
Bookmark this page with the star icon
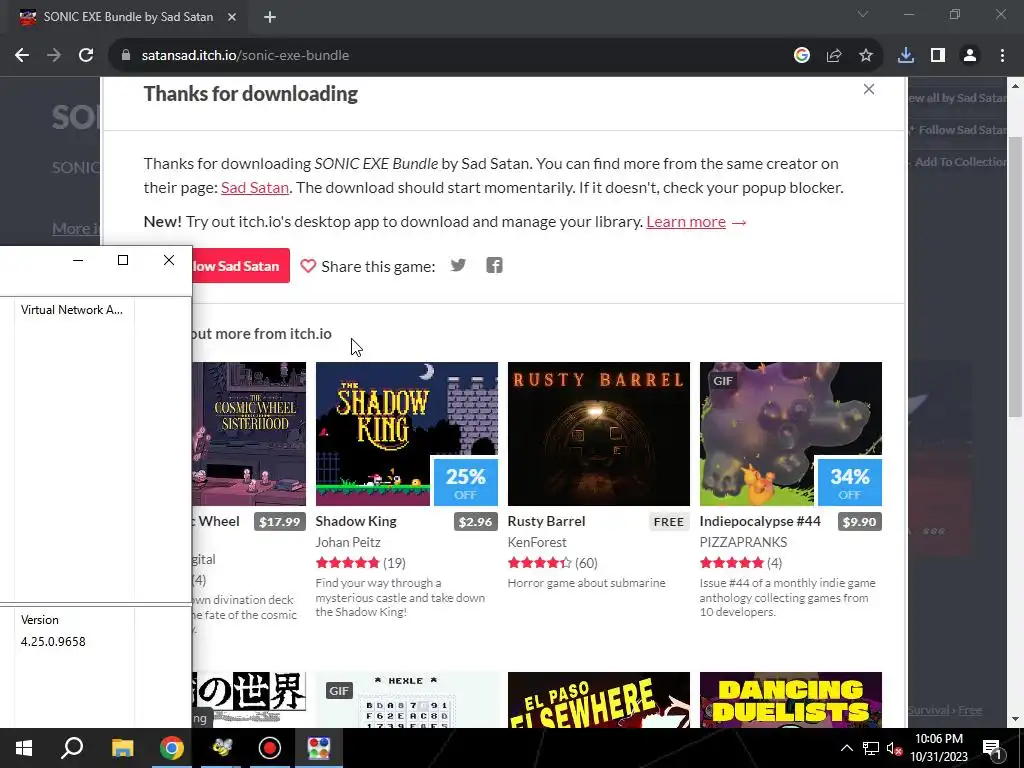(865, 56)
